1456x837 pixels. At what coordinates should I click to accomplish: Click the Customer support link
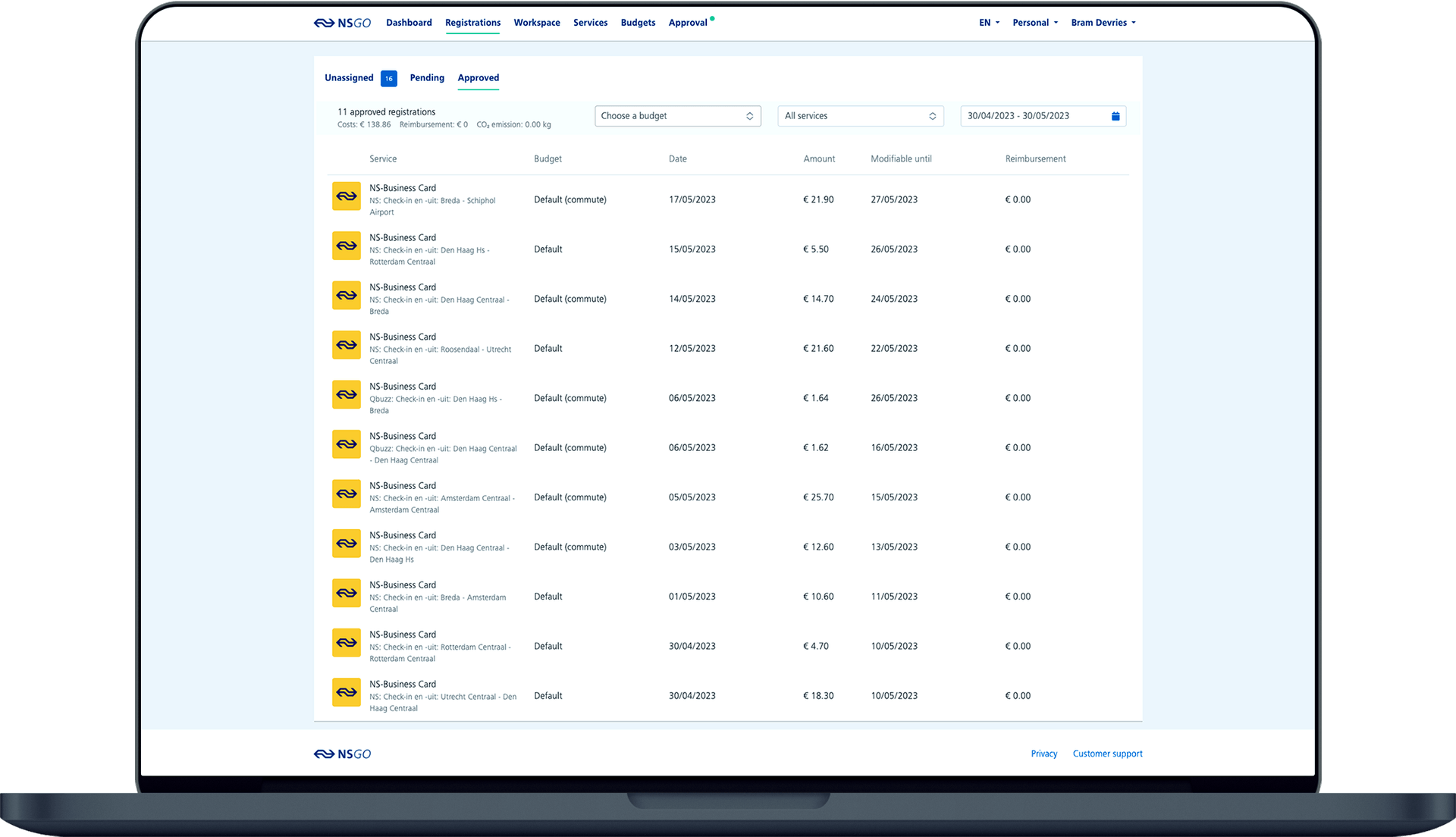tap(1107, 753)
